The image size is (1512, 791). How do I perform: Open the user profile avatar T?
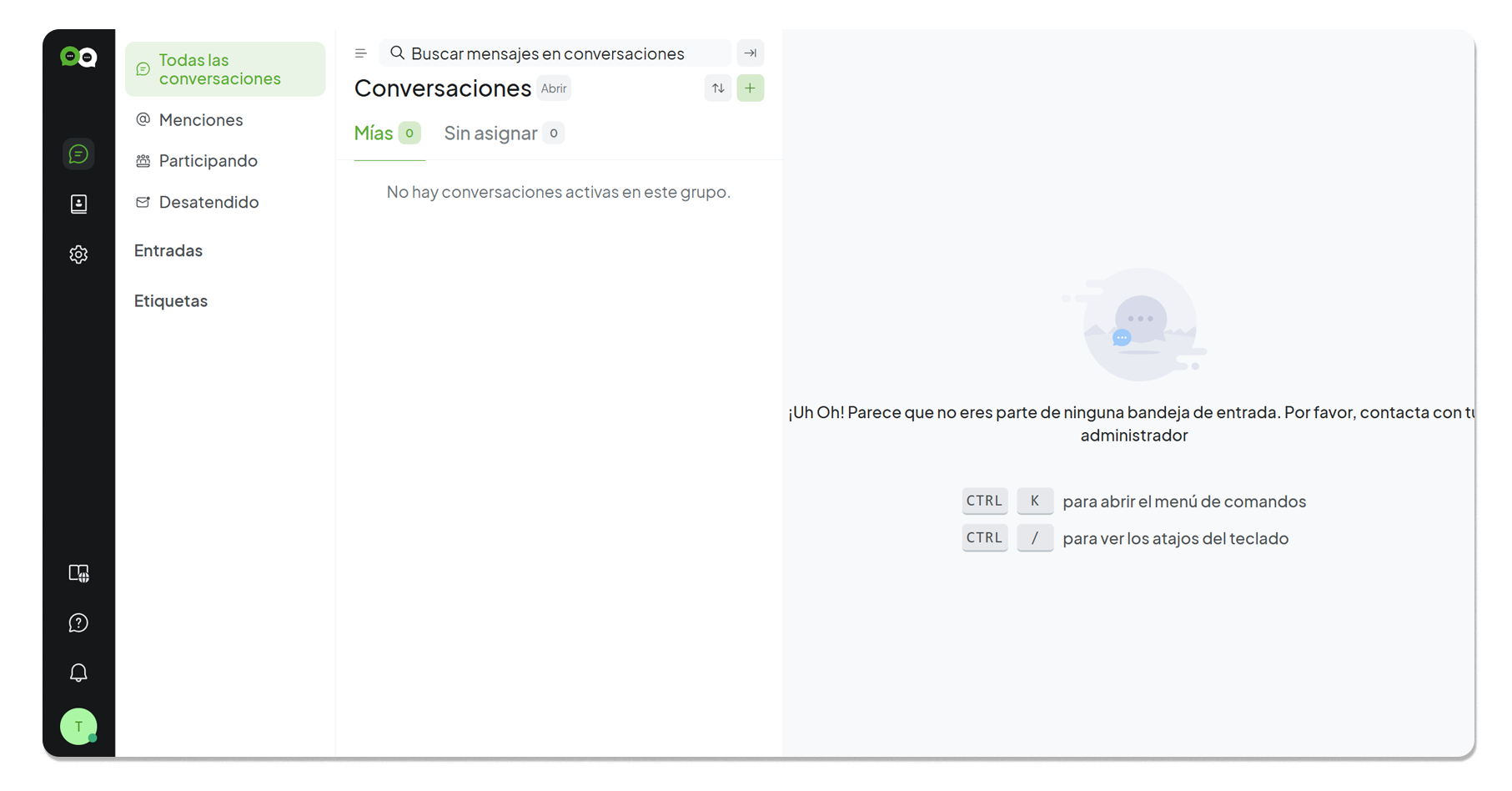point(78,727)
